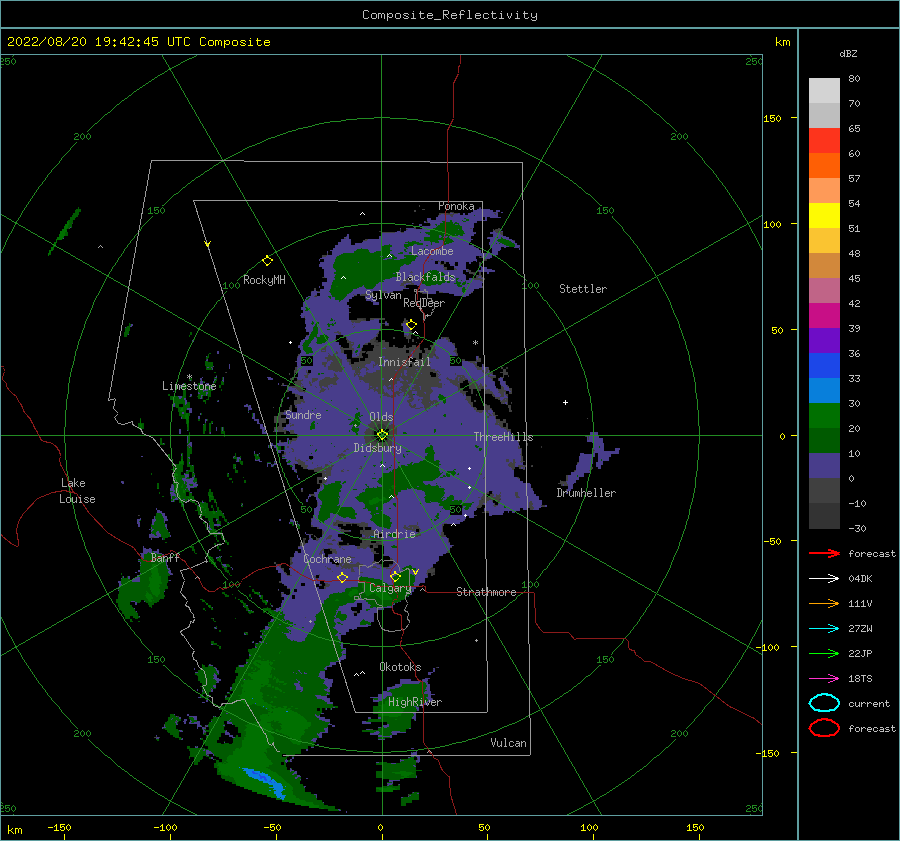Click the Banff label

pyautogui.click(x=165, y=557)
